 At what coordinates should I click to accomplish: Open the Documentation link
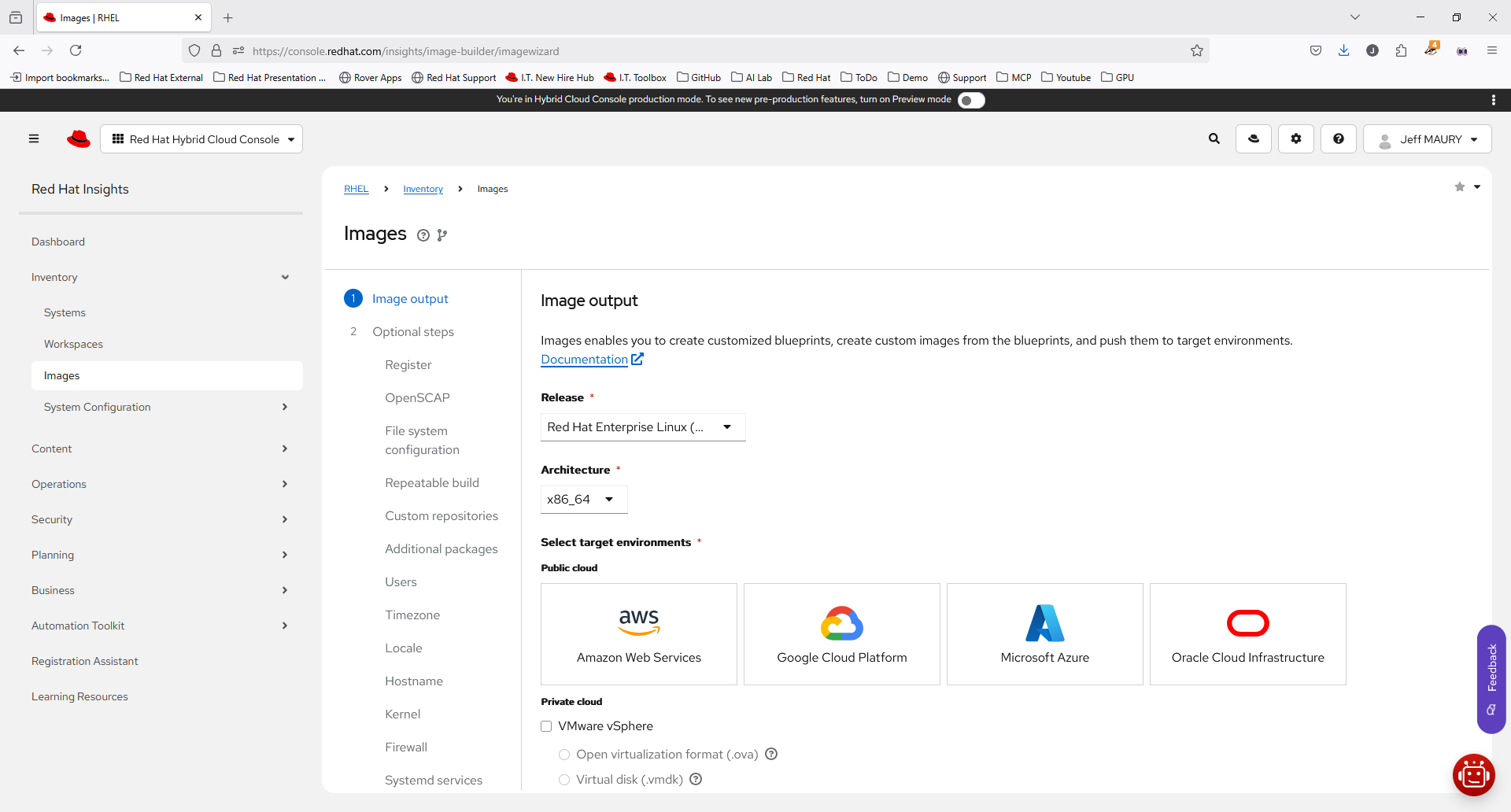pos(584,360)
